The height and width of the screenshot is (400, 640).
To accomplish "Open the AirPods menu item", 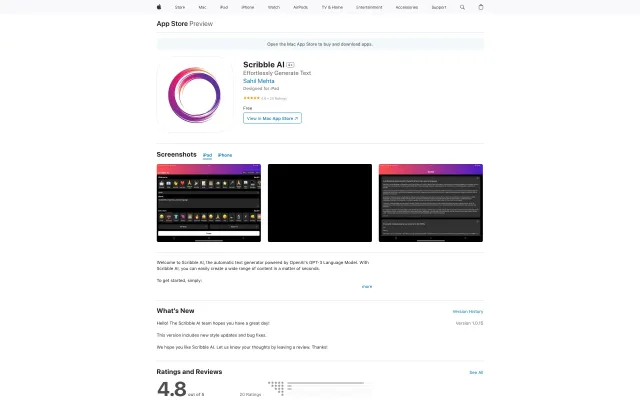I will coord(301,6).
